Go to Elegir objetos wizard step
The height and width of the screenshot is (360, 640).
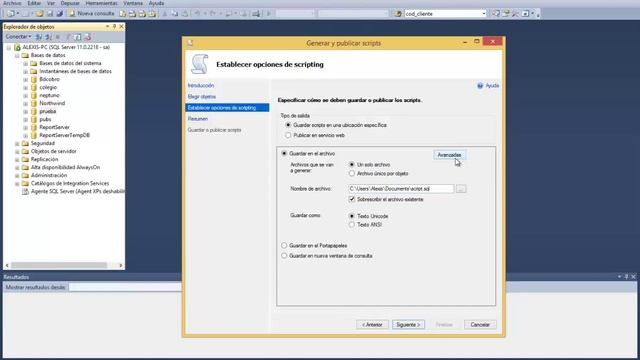202,97
